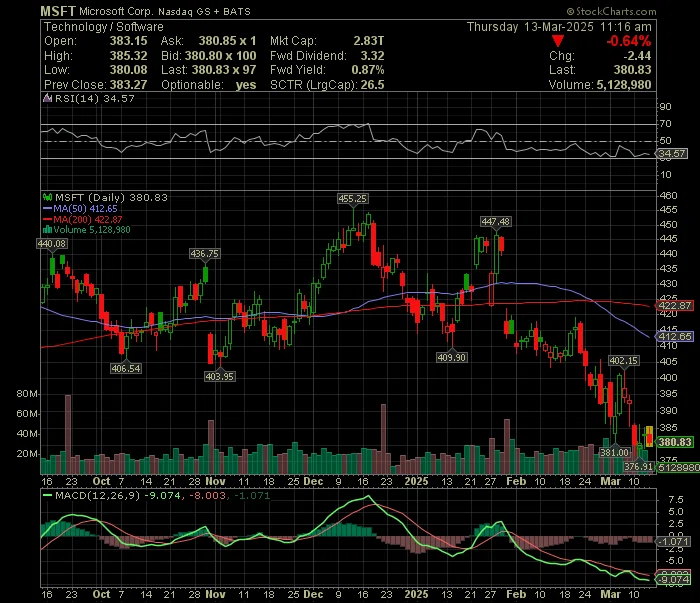Click the 422.87 MA(200) axis tag
700x603 pixels.
tap(675, 306)
